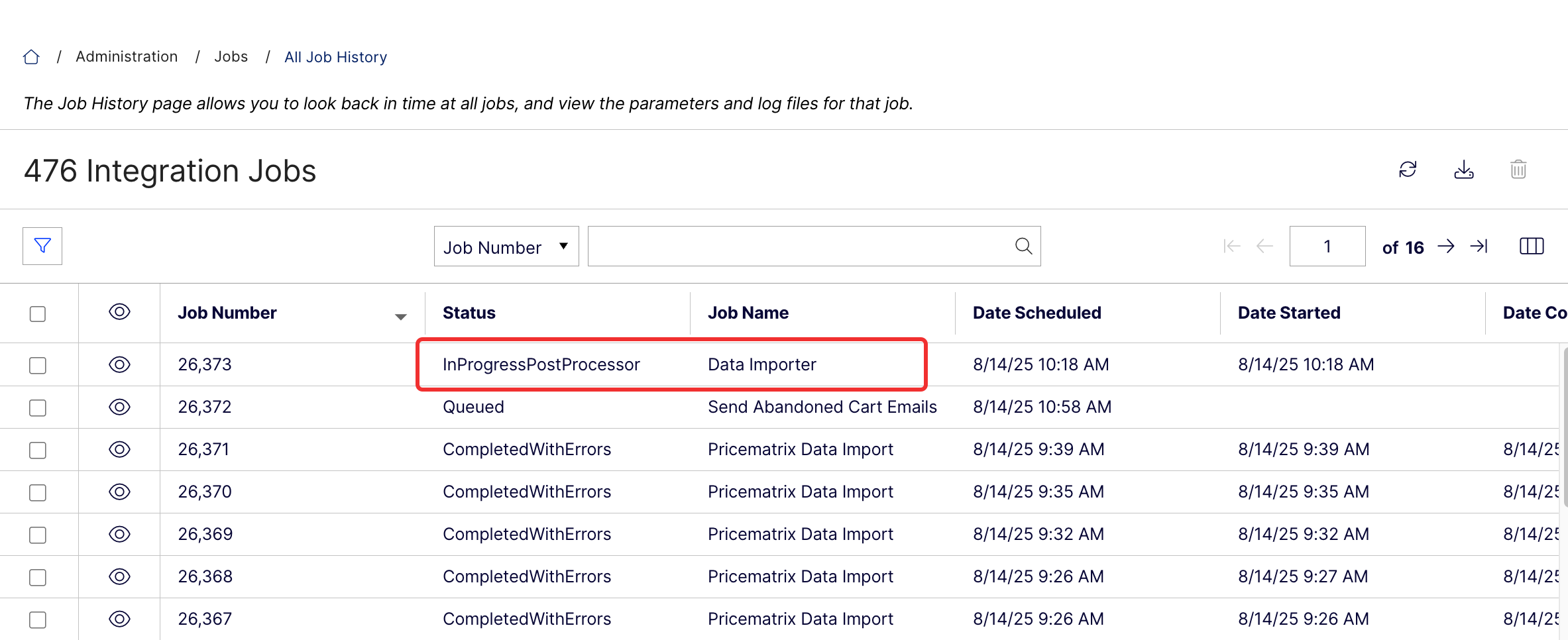
Task: Sort by Job Name column header
Action: coord(748,313)
